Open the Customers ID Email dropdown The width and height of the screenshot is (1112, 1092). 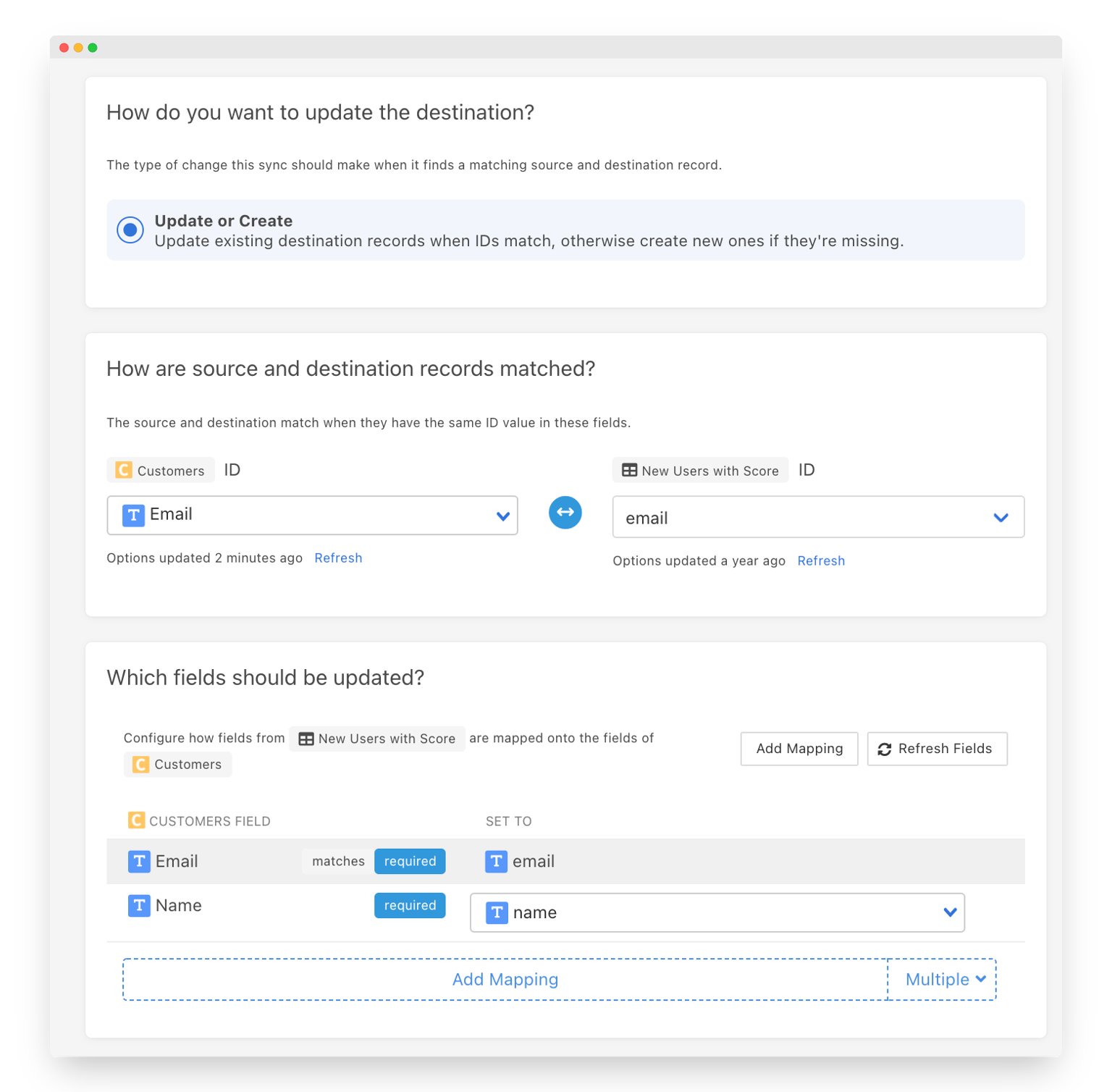[x=312, y=516]
